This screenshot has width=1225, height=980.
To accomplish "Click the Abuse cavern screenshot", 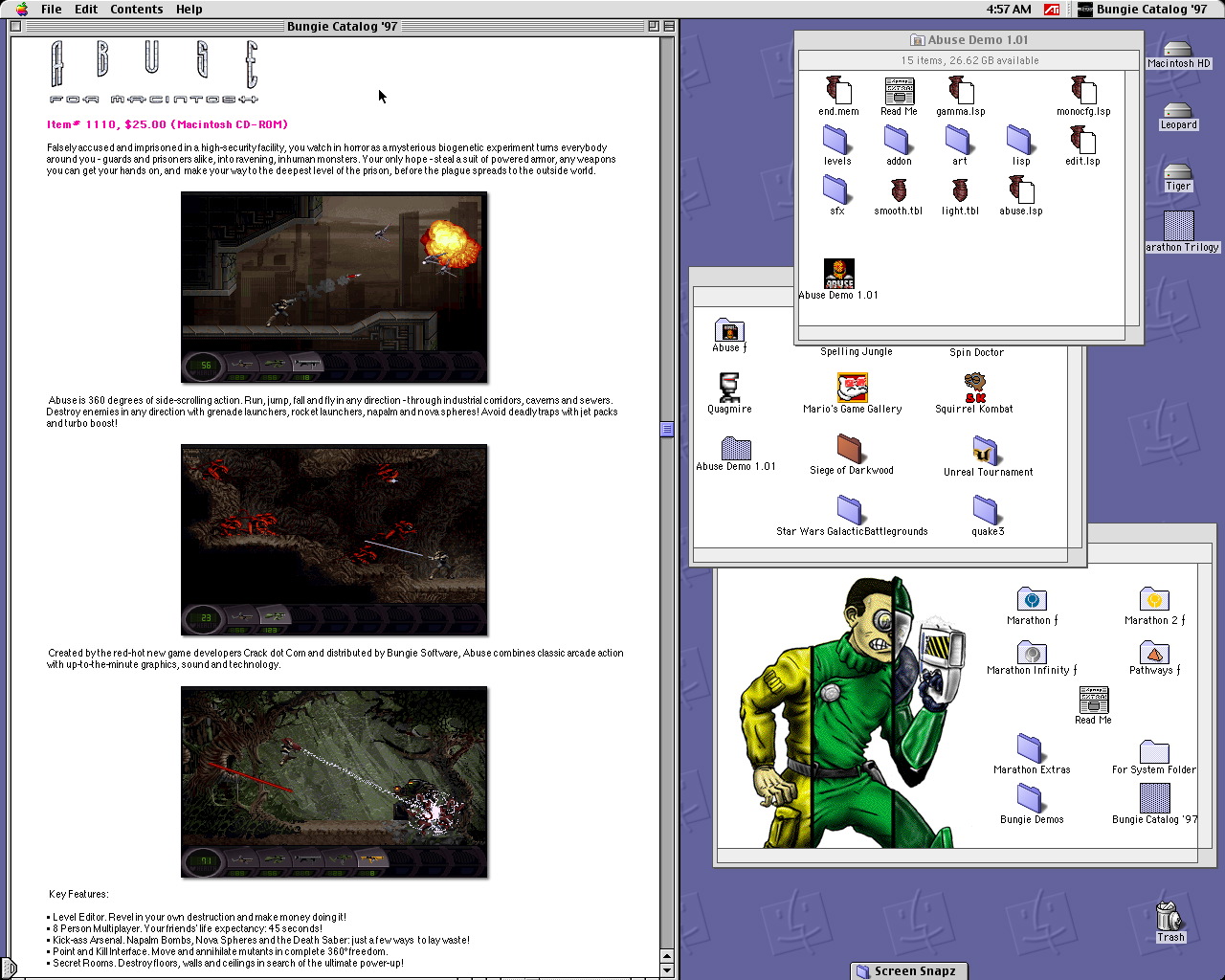I will click(334, 540).
